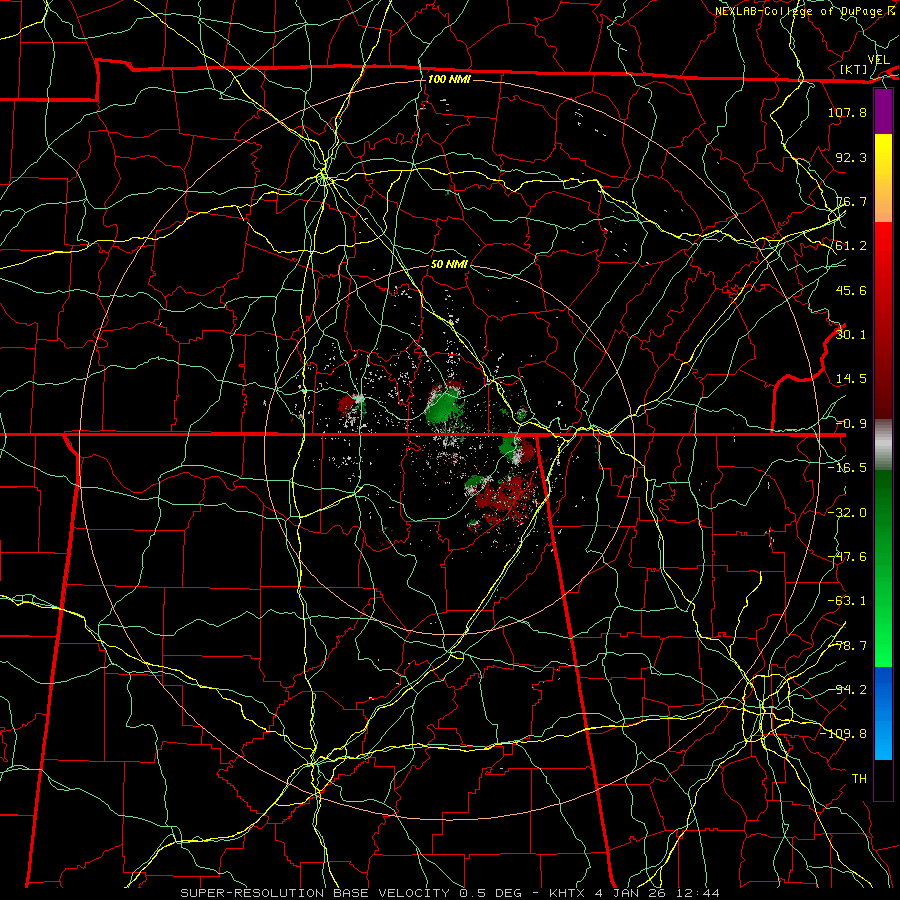
Task: Click the 100 NMI range ring label
Action: (x=449, y=79)
